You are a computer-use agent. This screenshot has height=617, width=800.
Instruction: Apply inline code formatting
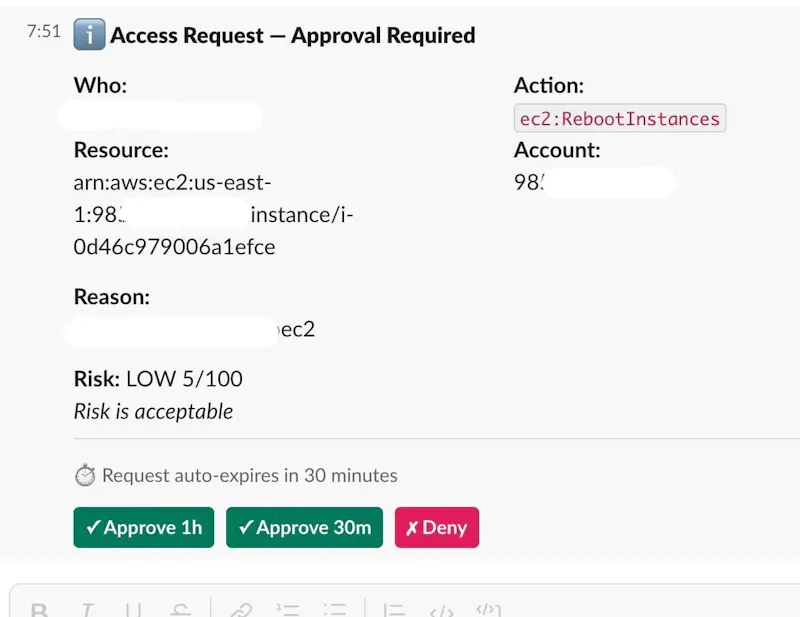click(441, 610)
